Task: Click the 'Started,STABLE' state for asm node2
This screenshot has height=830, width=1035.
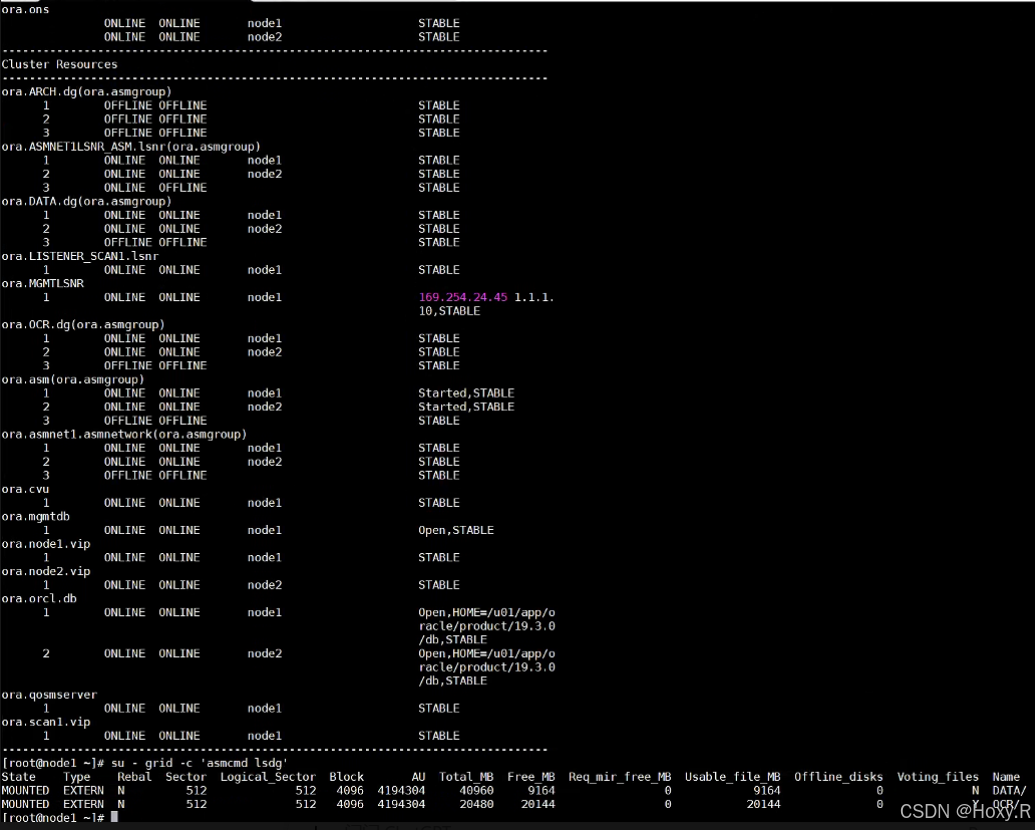Action: [466, 407]
